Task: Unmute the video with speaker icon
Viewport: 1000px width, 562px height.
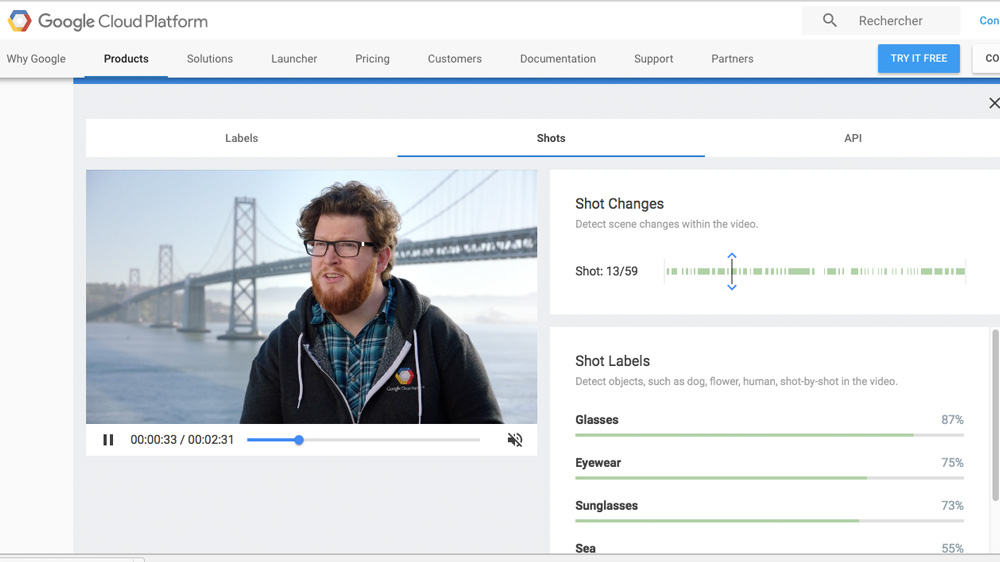Action: (515, 440)
